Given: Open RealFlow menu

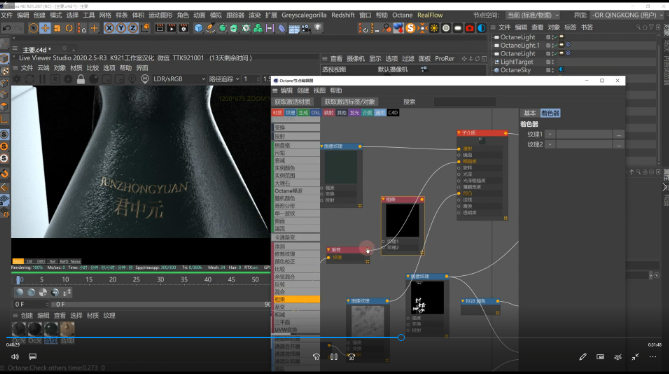Looking at the screenshot, I should pos(430,15).
